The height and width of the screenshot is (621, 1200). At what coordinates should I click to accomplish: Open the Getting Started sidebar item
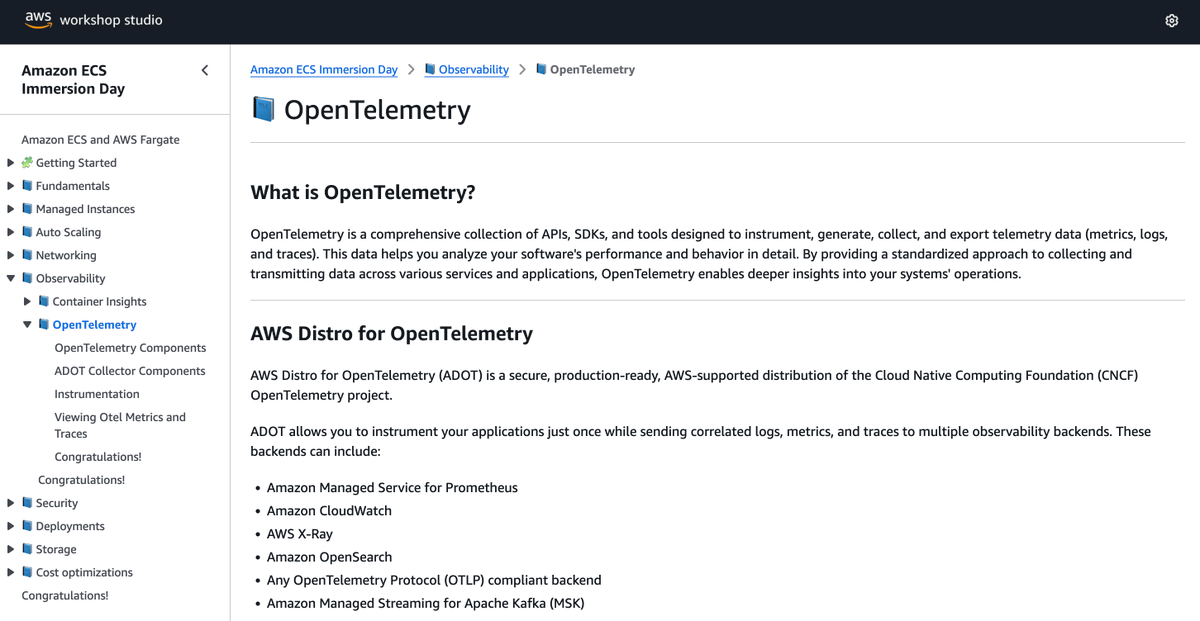tap(76, 163)
